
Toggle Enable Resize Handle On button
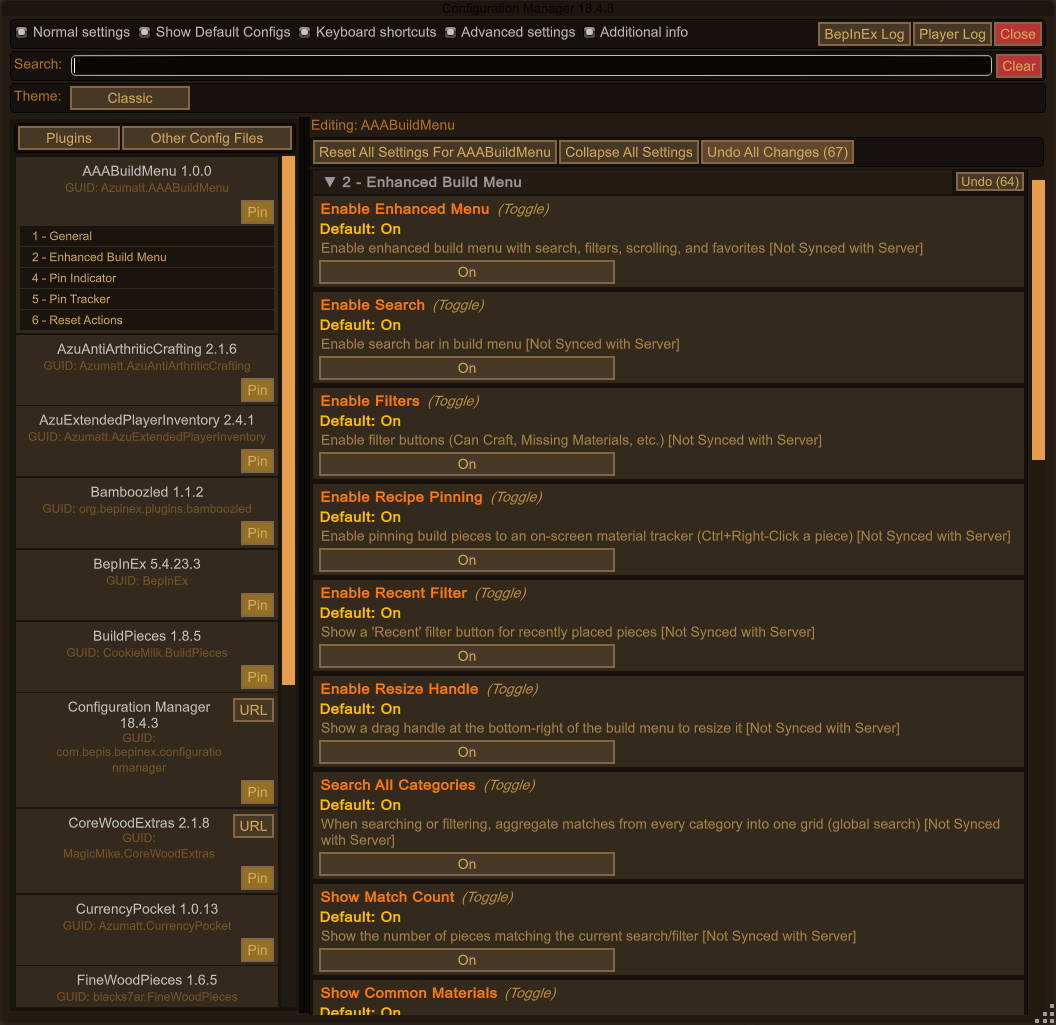tap(467, 752)
